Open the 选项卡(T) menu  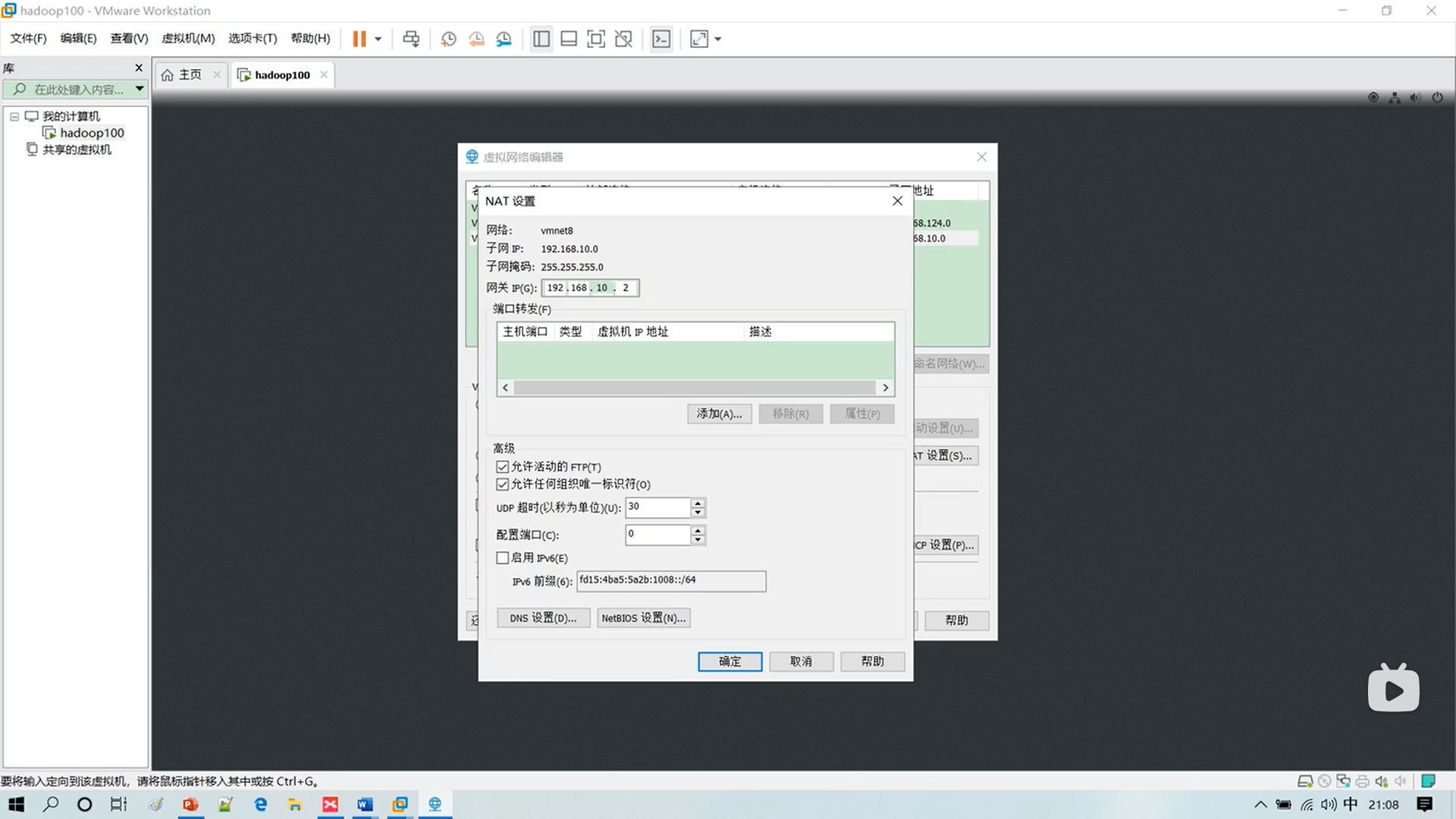coord(253,38)
